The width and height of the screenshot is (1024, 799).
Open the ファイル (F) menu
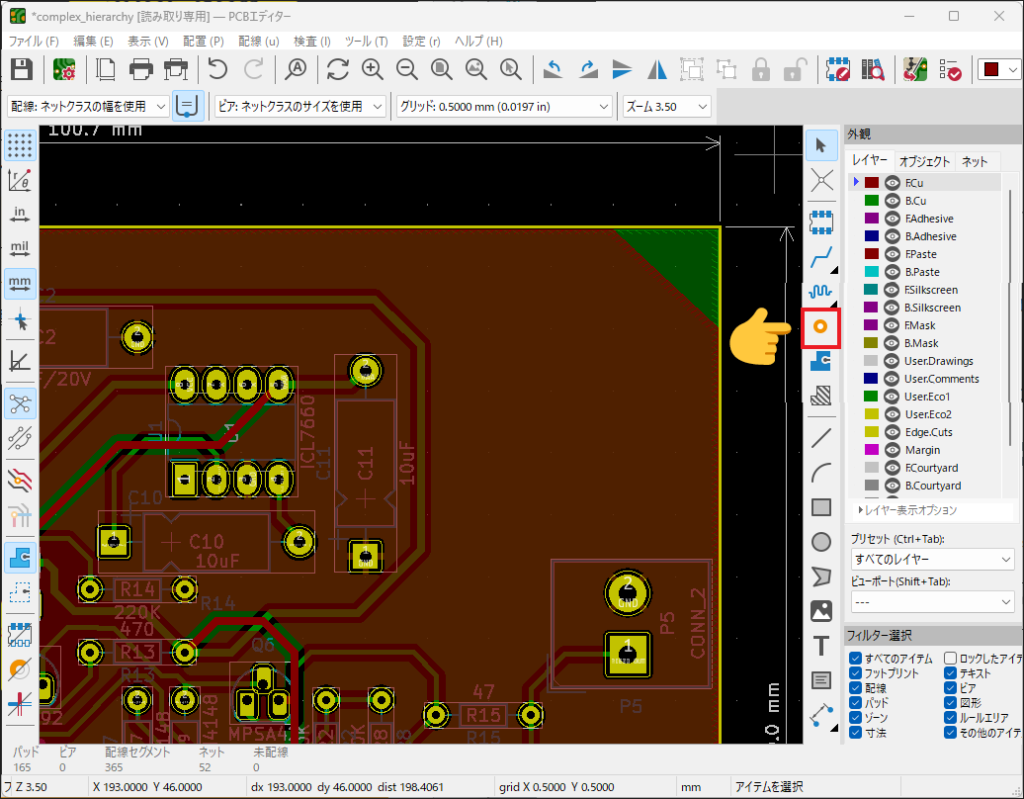point(33,41)
